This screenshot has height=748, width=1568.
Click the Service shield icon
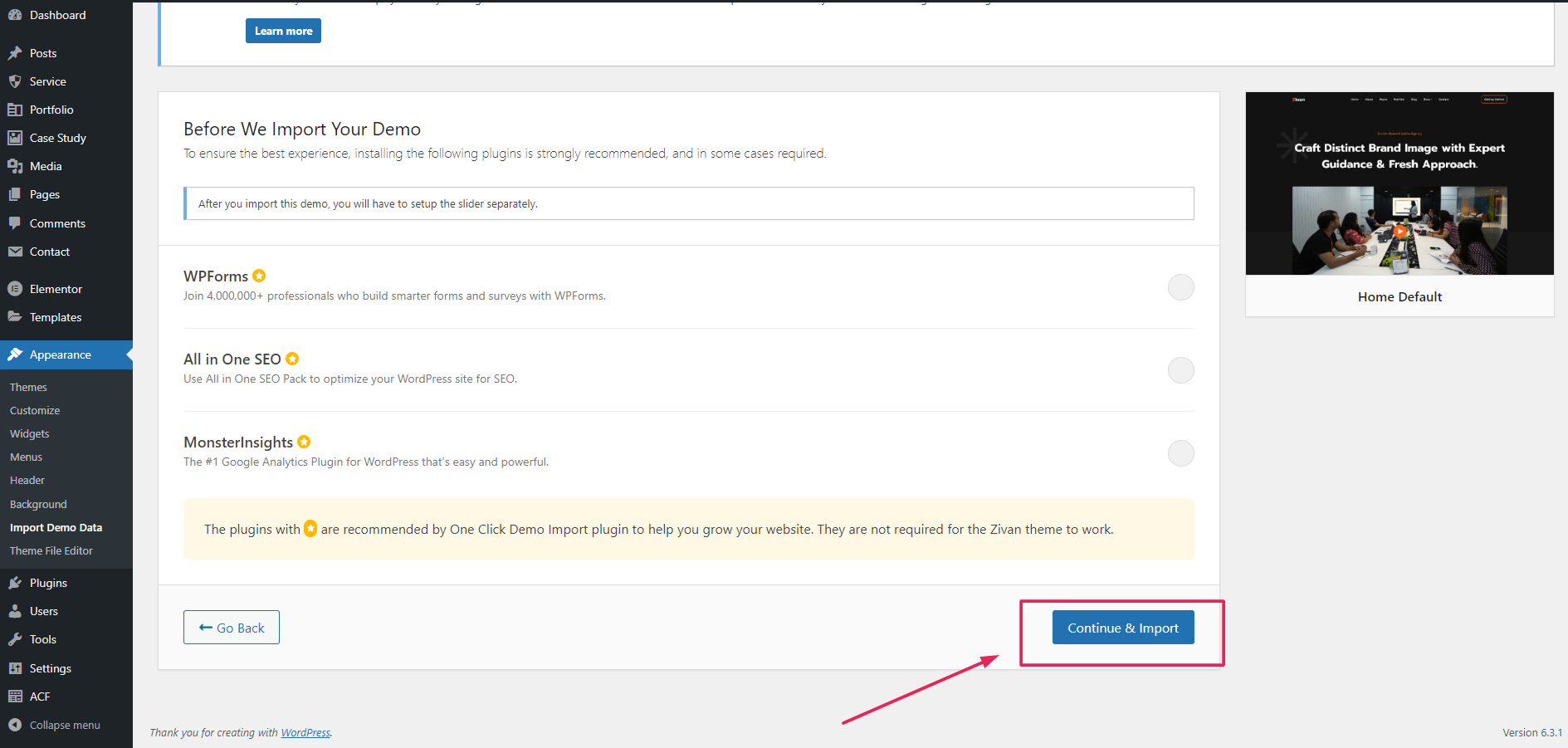click(x=15, y=81)
